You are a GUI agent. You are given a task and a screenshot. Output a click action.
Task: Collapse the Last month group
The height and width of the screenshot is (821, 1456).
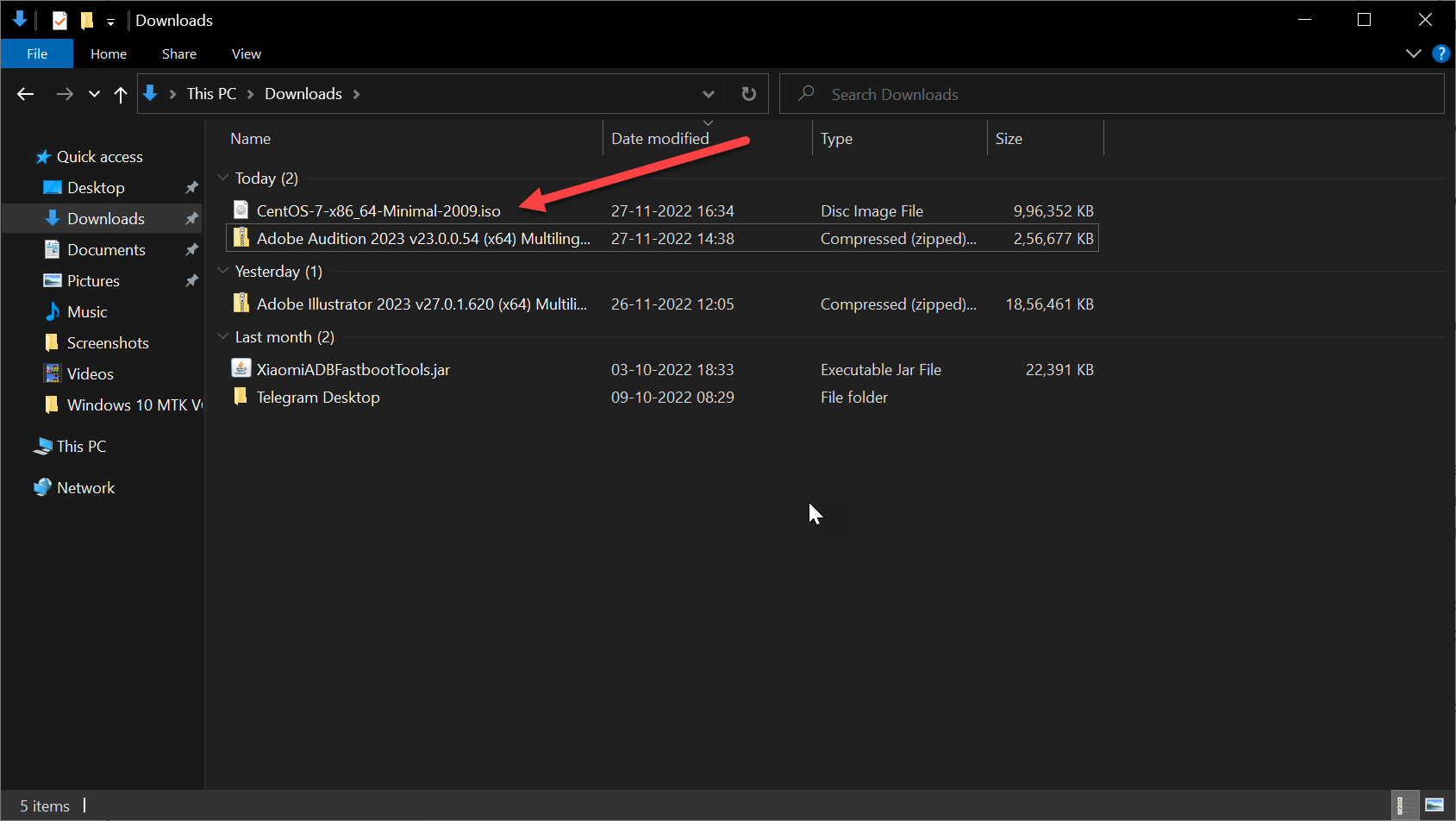coord(223,336)
